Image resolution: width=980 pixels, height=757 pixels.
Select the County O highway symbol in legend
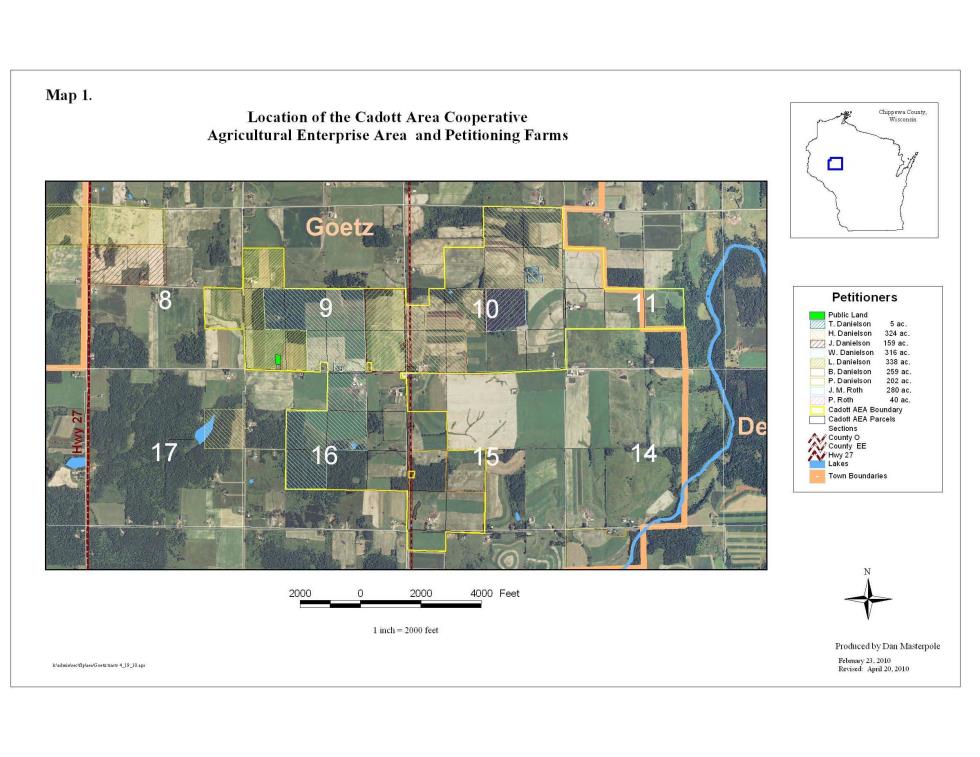tap(816, 438)
